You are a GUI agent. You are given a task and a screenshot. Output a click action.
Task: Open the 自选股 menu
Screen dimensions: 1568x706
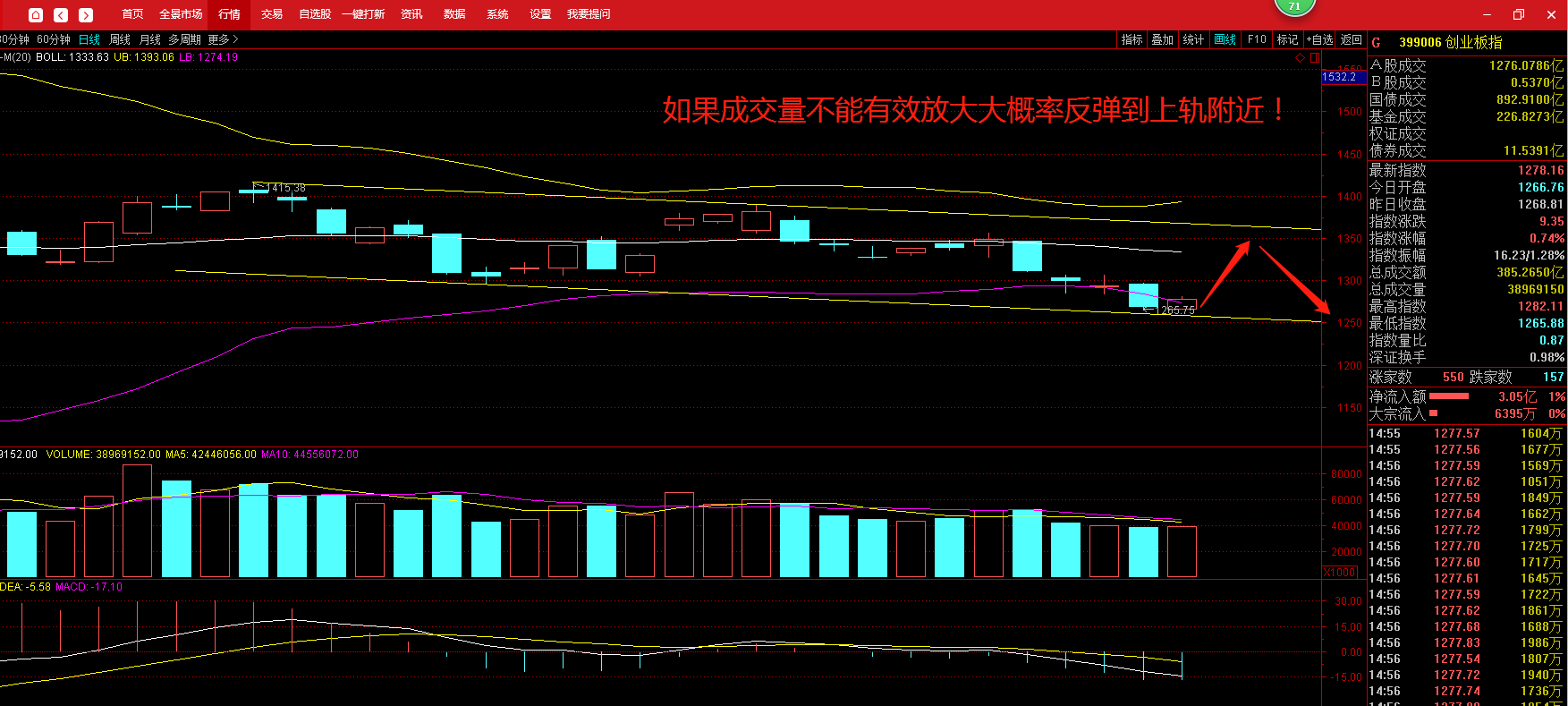click(315, 14)
